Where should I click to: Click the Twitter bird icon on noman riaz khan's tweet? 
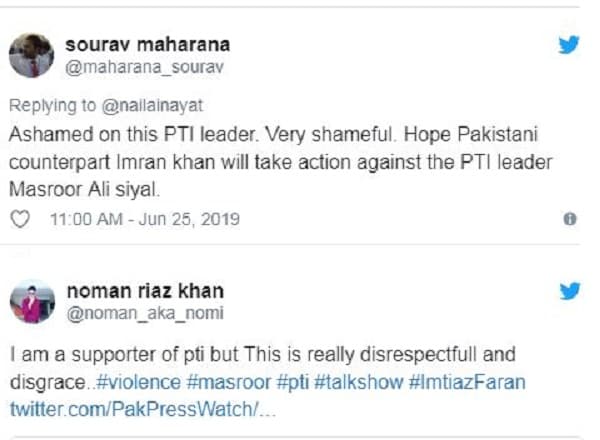pyautogui.click(x=569, y=291)
